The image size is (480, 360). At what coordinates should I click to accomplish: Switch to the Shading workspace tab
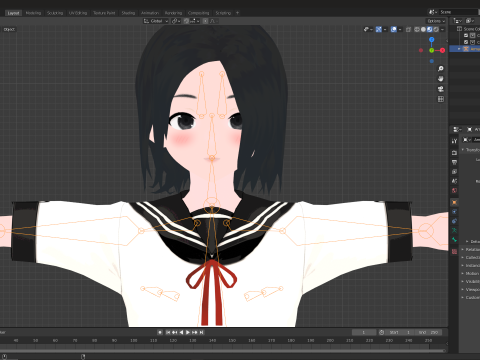(128, 13)
